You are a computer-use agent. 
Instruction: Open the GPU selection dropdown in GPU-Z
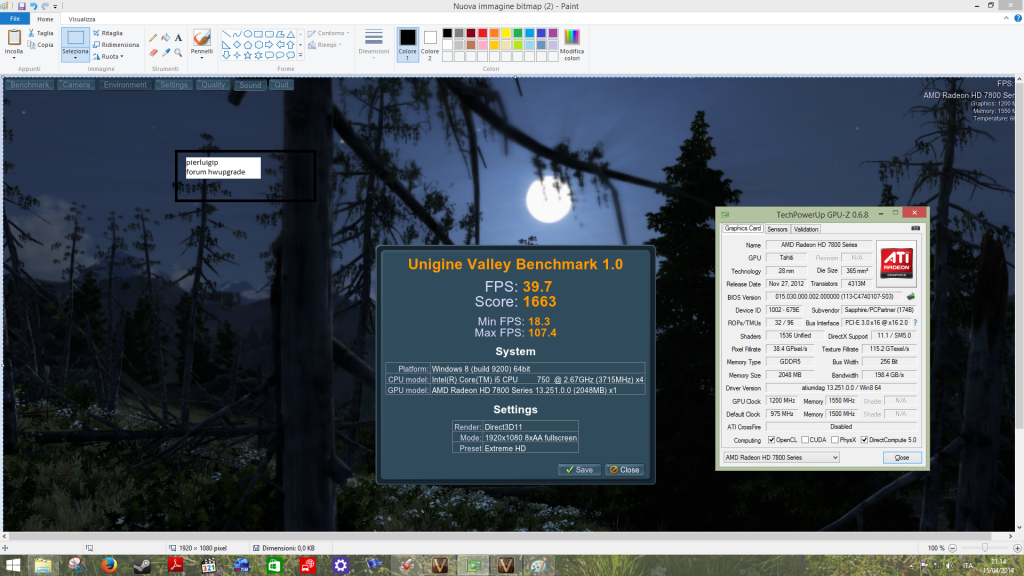(781, 457)
